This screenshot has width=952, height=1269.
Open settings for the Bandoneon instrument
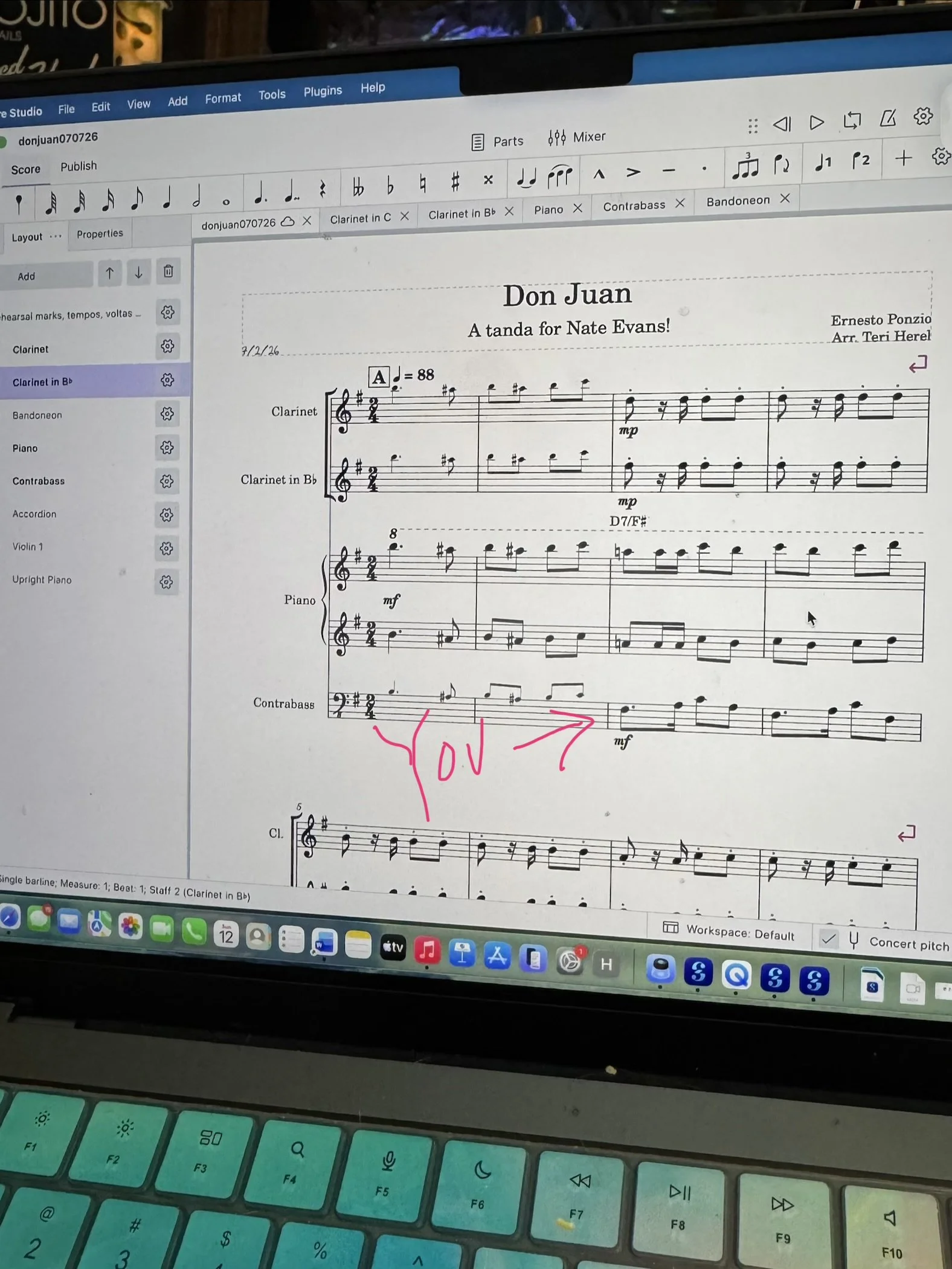(x=167, y=414)
